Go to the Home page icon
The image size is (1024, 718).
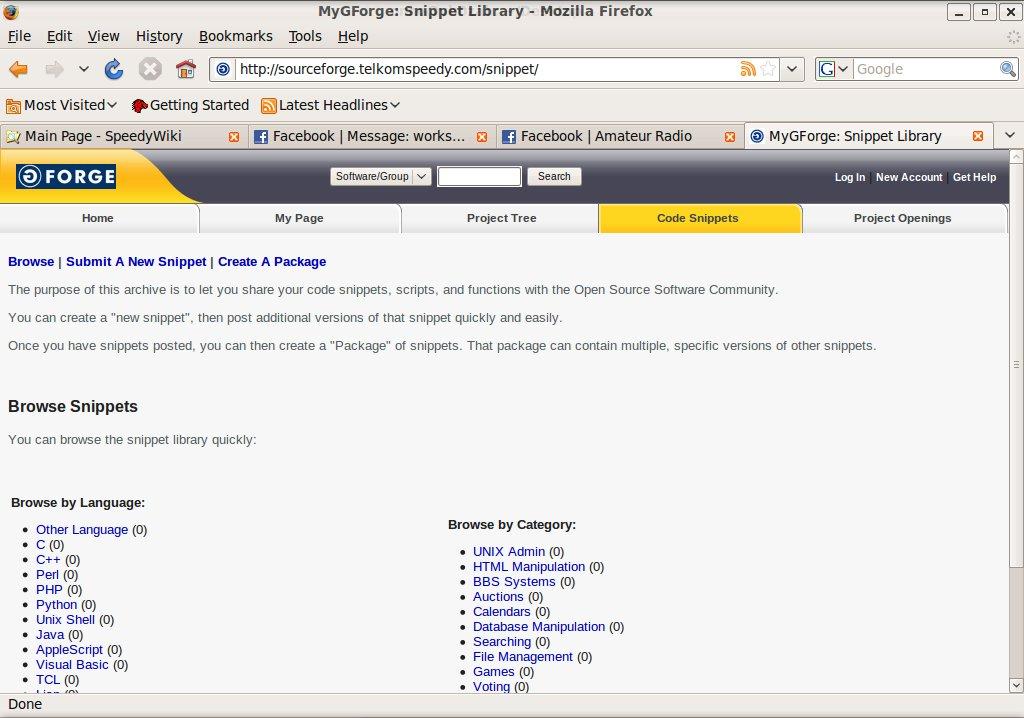[x=185, y=69]
